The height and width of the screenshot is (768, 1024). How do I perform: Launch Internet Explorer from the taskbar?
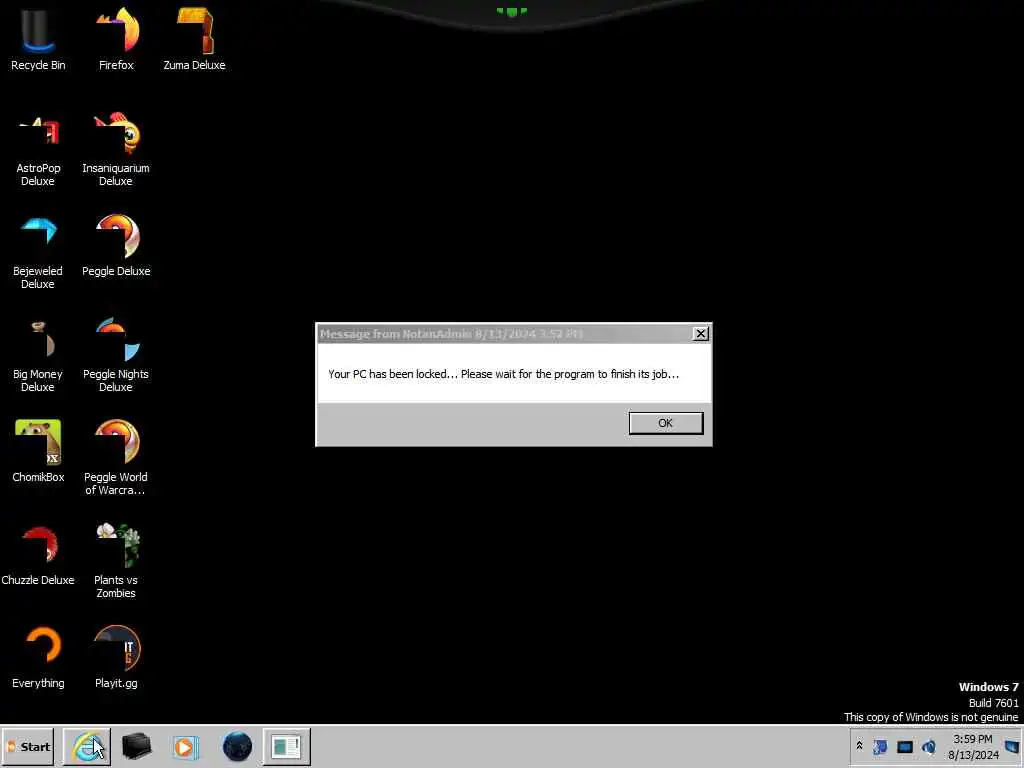tap(87, 746)
